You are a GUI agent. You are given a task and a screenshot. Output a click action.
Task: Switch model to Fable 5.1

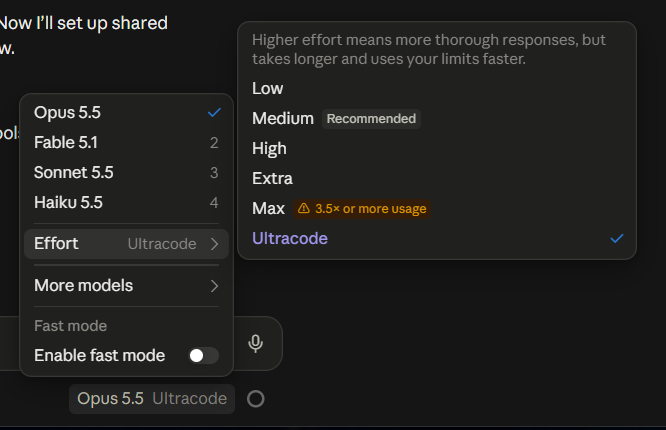pos(126,142)
